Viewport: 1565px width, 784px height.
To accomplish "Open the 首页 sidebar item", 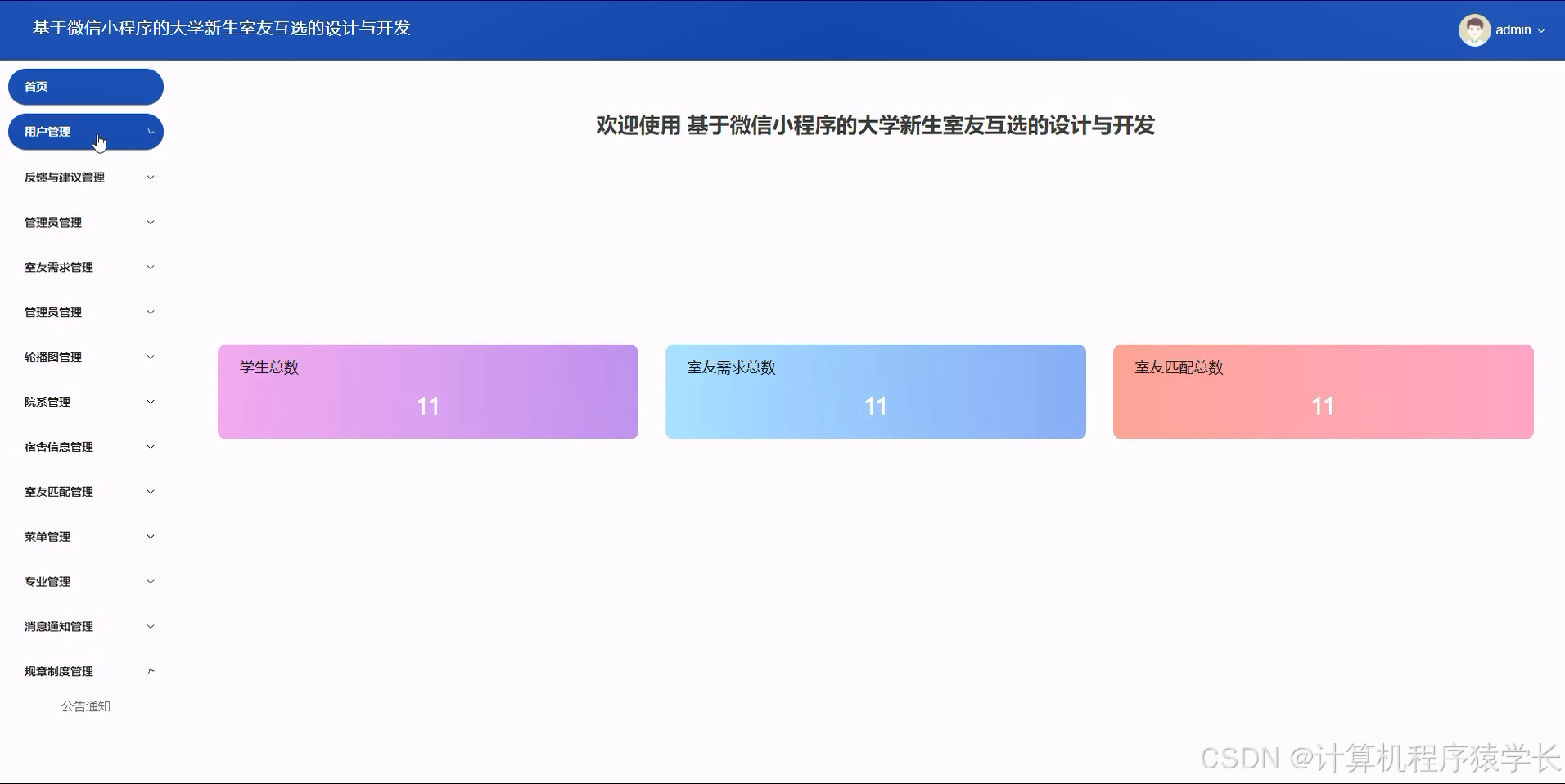I will tap(86, 87).
